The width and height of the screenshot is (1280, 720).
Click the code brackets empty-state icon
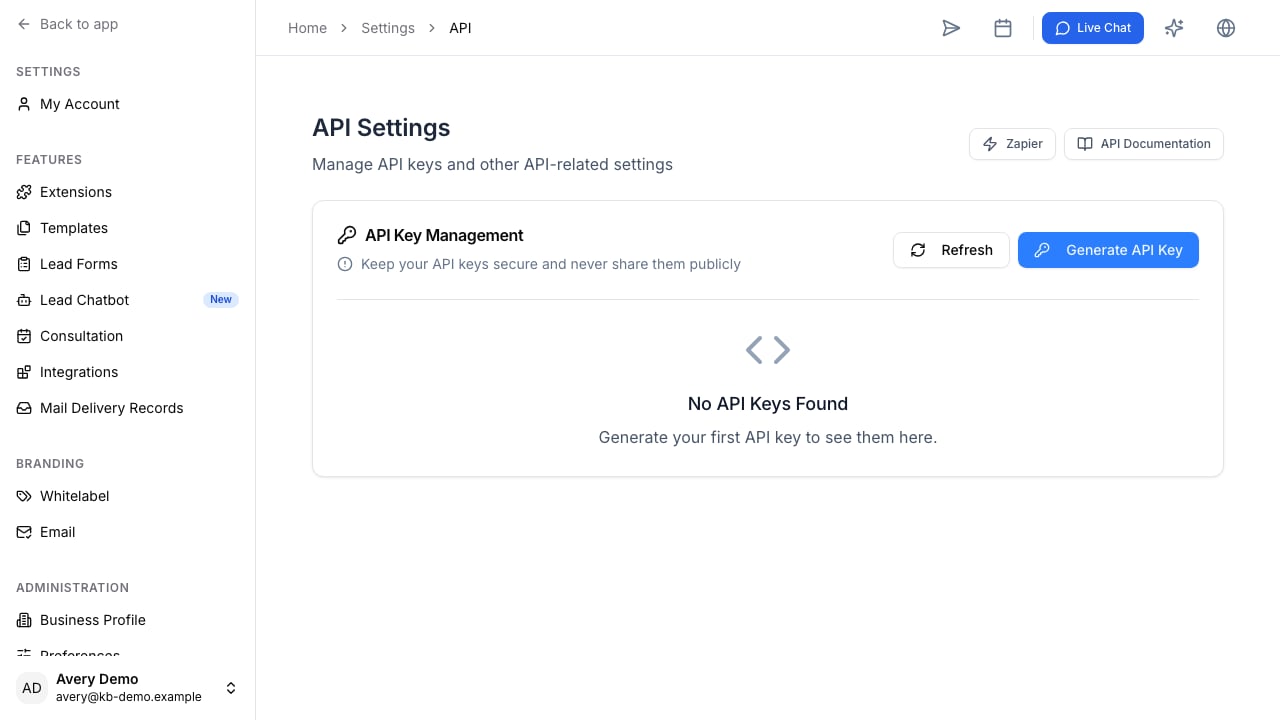coord(768,349)
